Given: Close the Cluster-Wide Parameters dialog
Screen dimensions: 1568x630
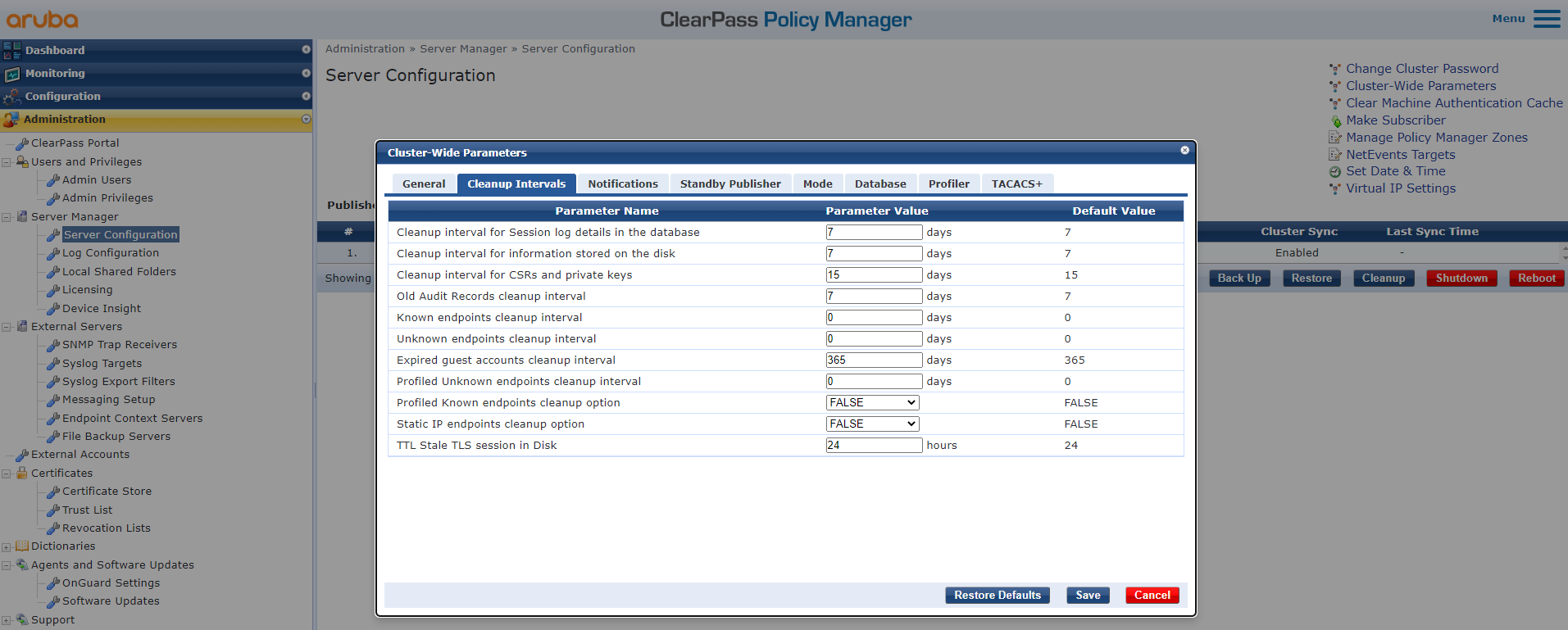Looking at the screenshot, I should pyautogui.click(x=1184, y=150).
